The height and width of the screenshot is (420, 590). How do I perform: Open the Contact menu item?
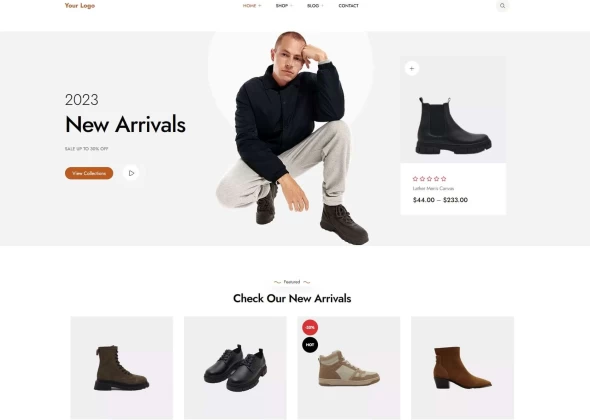click(x=348, y=6)
